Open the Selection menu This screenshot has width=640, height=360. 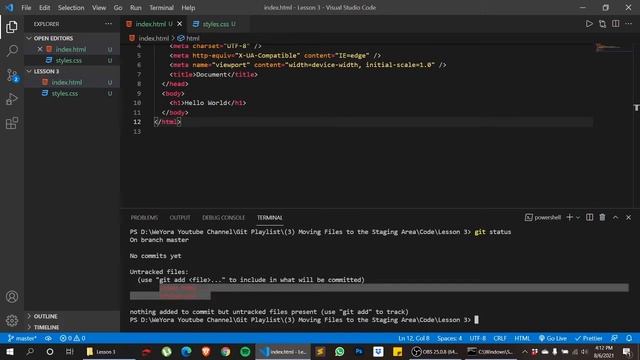coord(71,7)
